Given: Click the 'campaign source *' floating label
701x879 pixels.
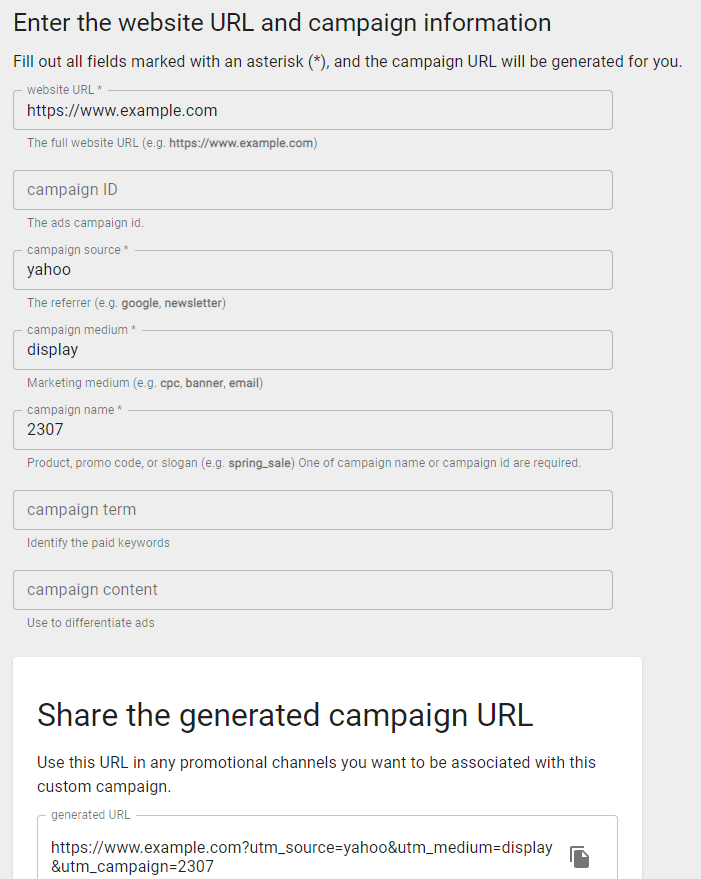Looking at the screenshot, I should tap(77, 250).
